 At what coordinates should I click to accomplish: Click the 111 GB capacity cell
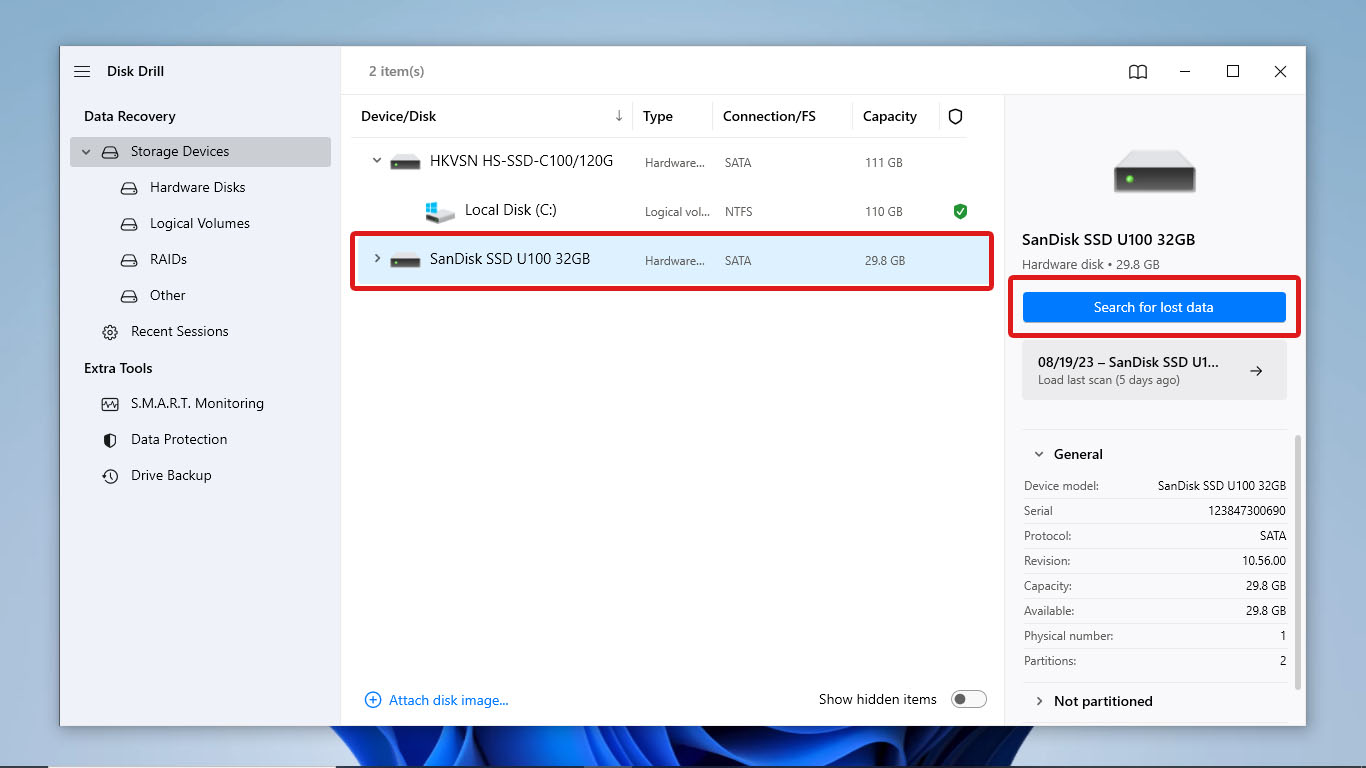pyautogui.click(x=884, y=162)
